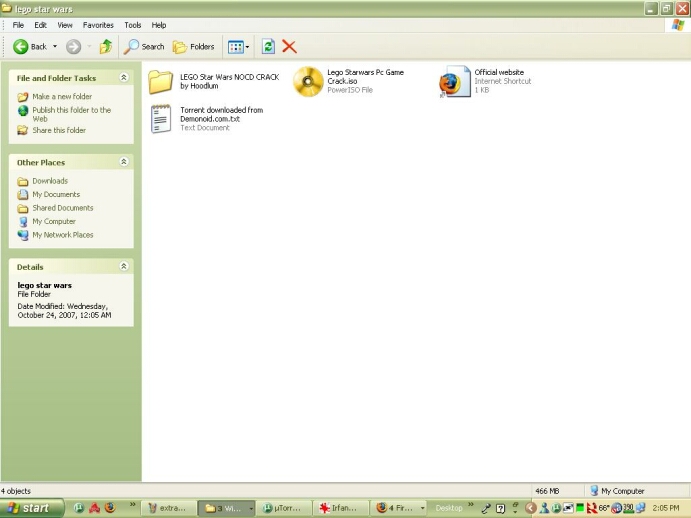Go to My Network Places
Screen dimensions: 691x518
point(62,235)
